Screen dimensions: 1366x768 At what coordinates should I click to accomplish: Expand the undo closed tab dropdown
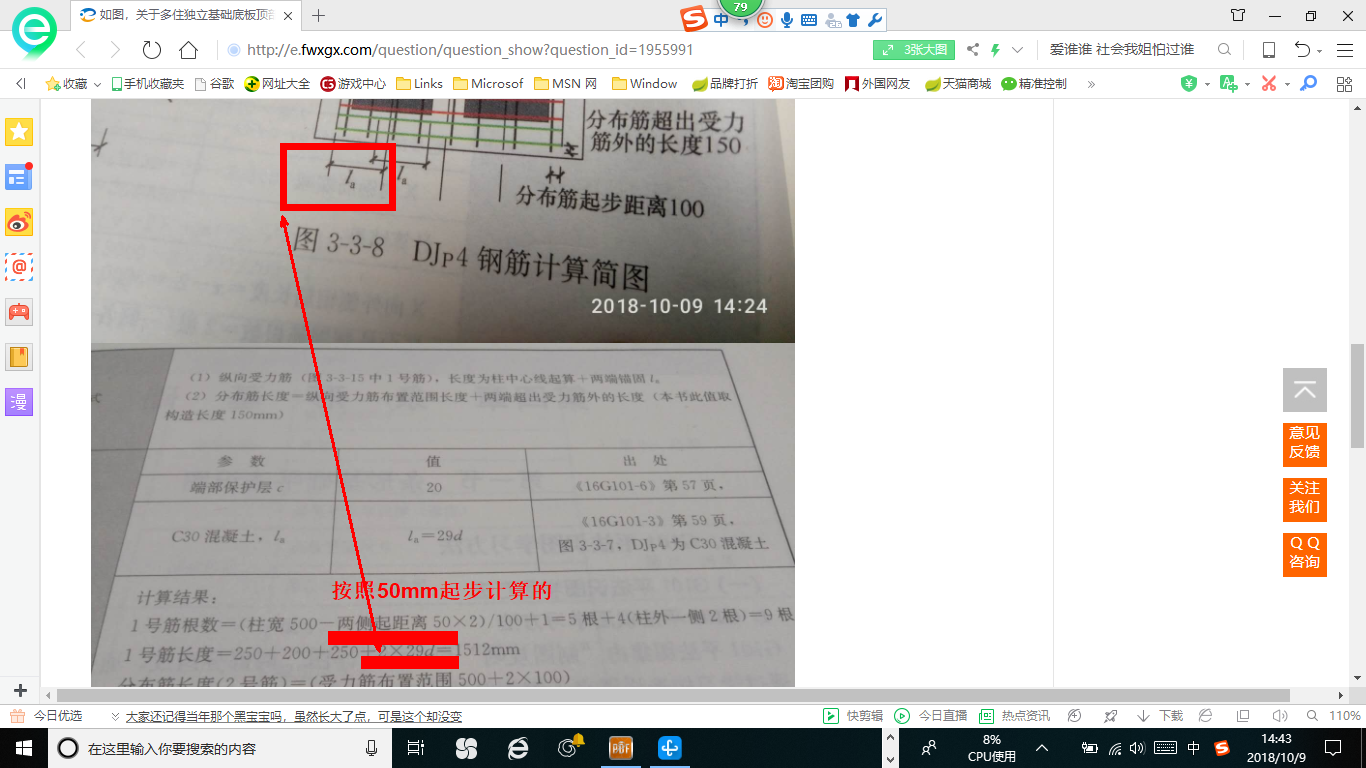[x=1320, y=51]
